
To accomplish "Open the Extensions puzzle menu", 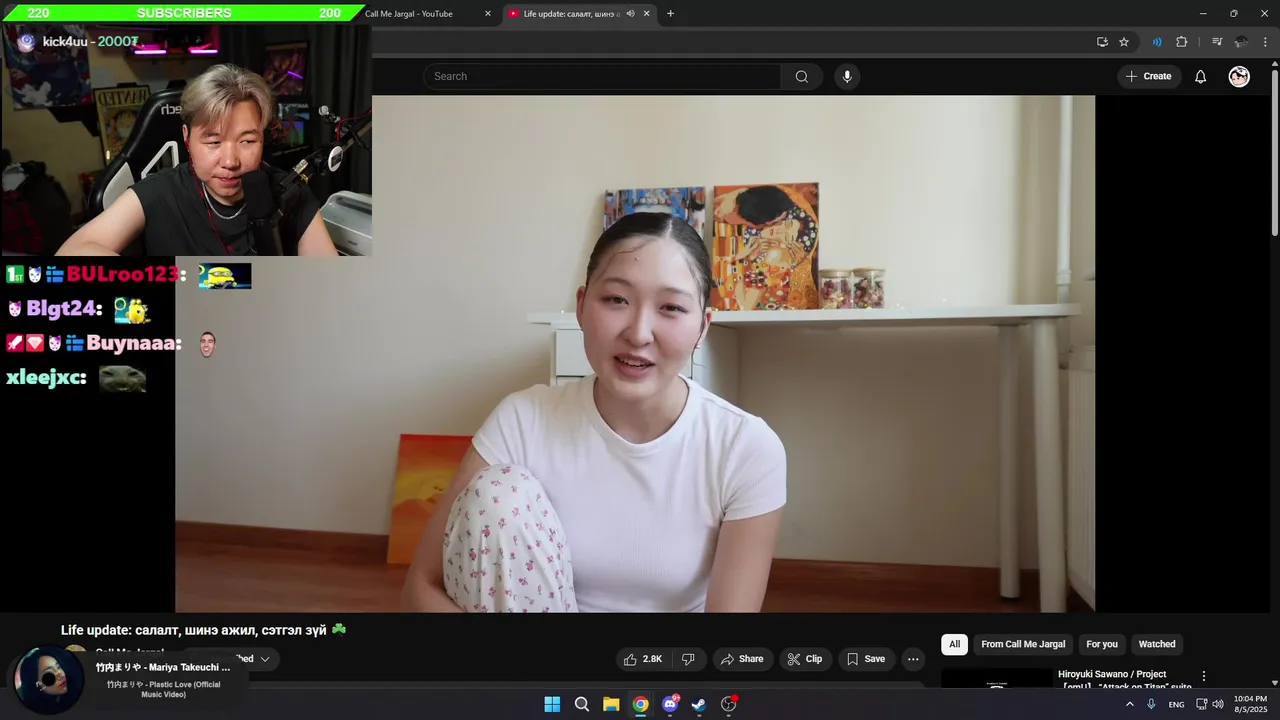I will click(x=1181, y=42).
